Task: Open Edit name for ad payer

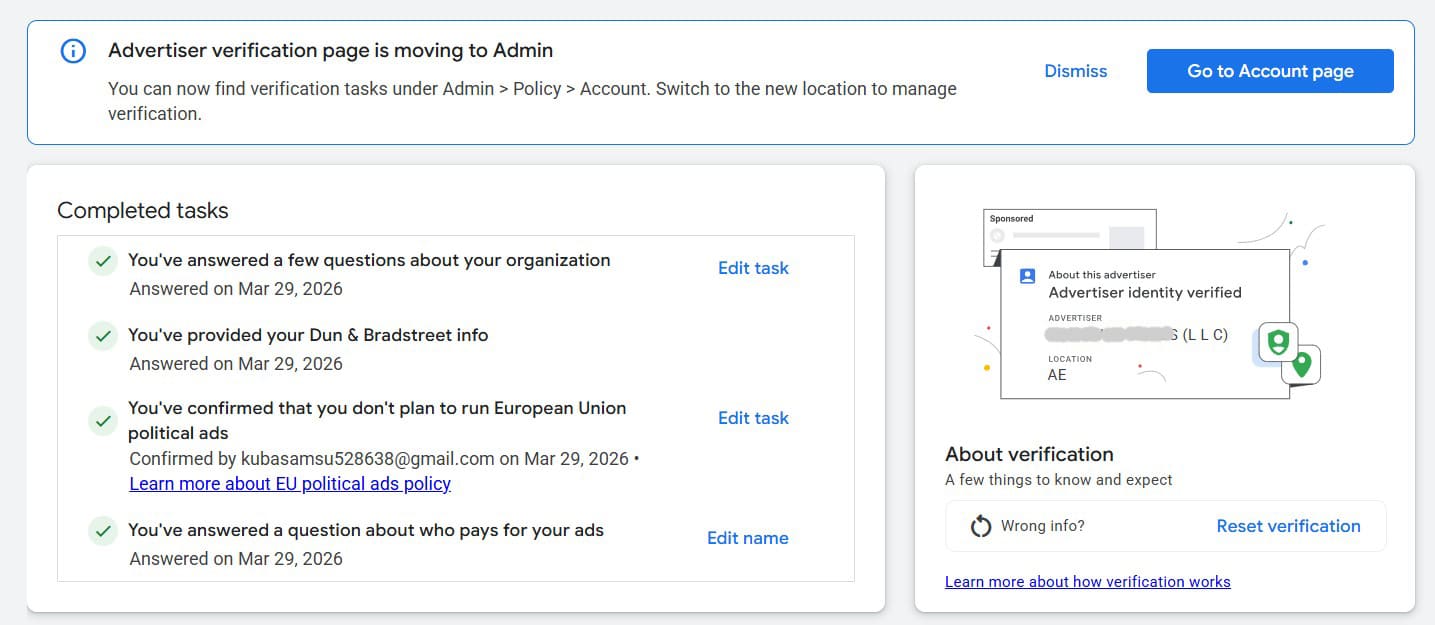Action: point(747,538)
